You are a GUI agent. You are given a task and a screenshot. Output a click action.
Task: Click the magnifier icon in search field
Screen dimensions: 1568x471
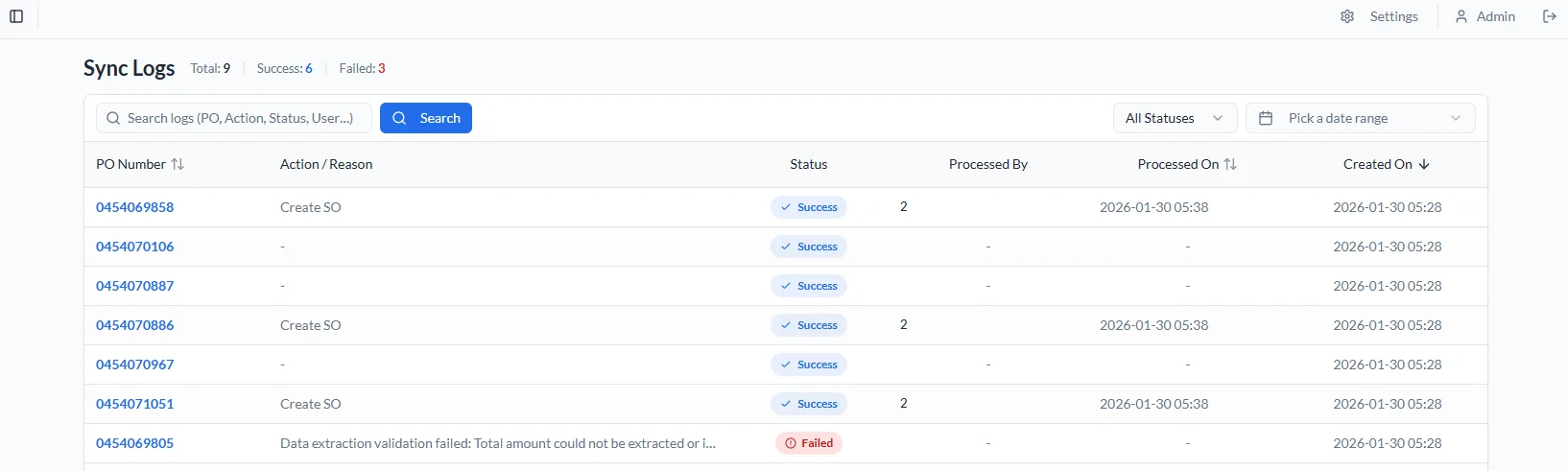point(113,118)
